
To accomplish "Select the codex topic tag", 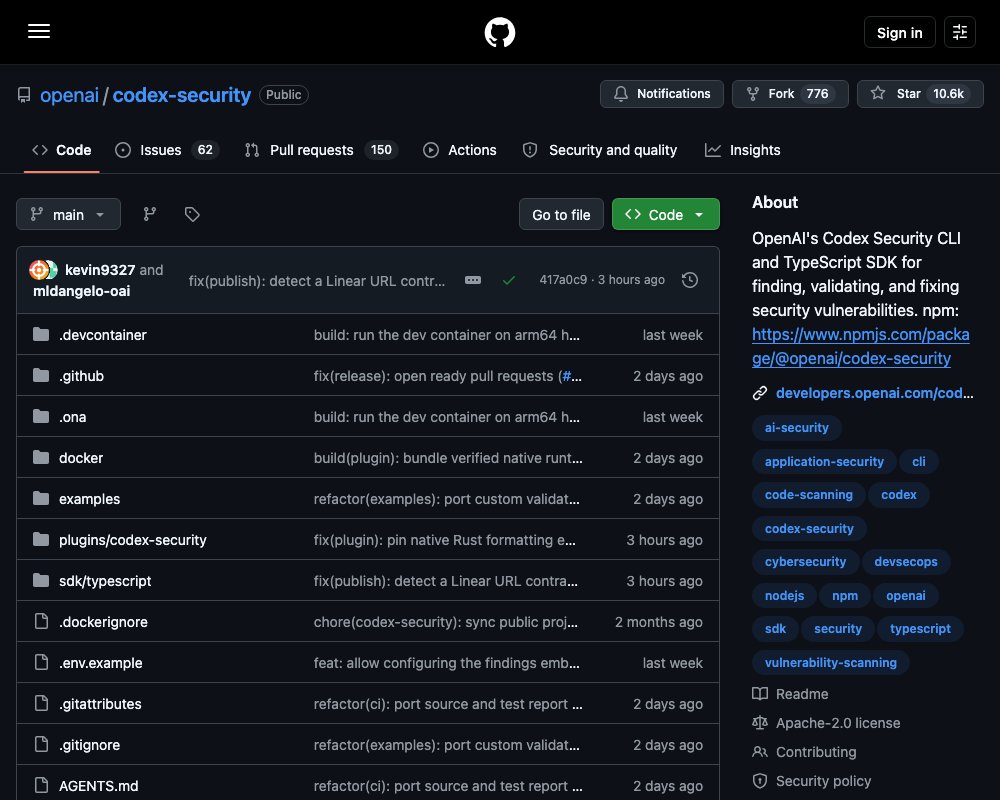I will tap(899, 494).
